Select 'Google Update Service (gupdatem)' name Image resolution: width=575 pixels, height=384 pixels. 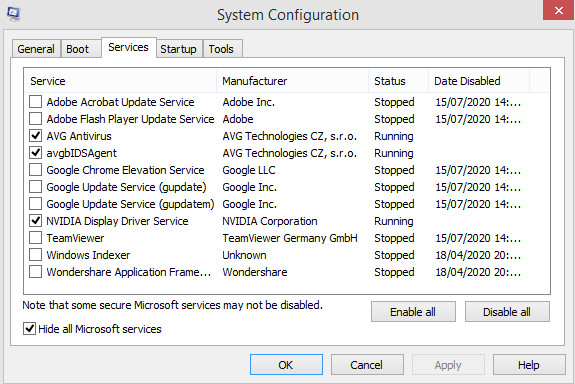click(x=130, y=204)
